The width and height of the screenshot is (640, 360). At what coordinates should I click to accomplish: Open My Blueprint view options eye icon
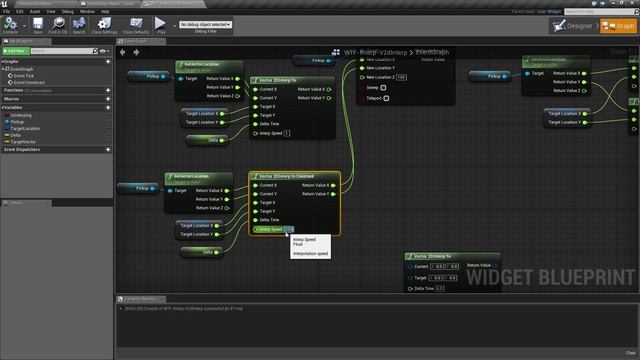click(104, 51)
